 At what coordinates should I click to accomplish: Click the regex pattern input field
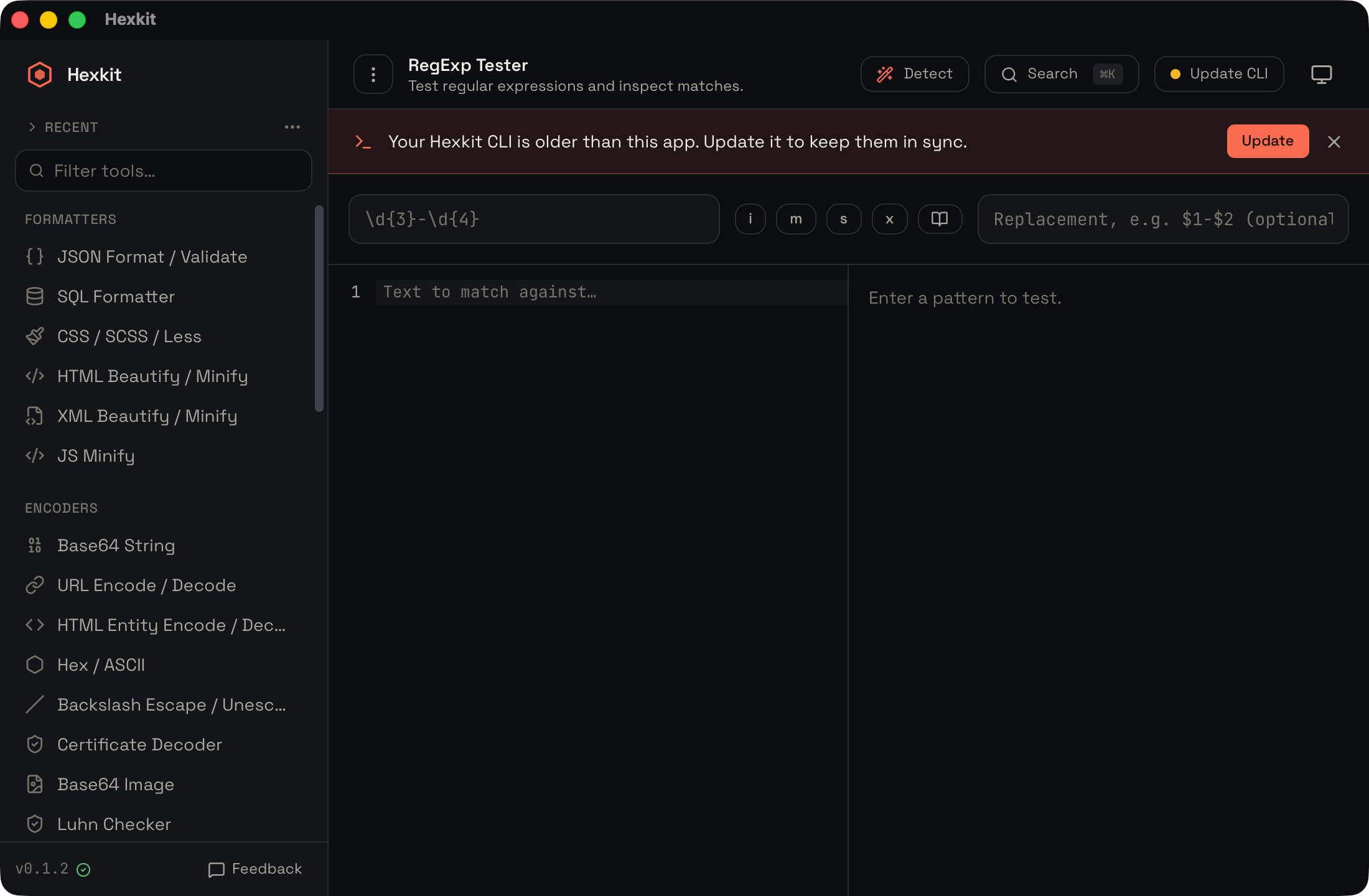click(x=534, y=219)
